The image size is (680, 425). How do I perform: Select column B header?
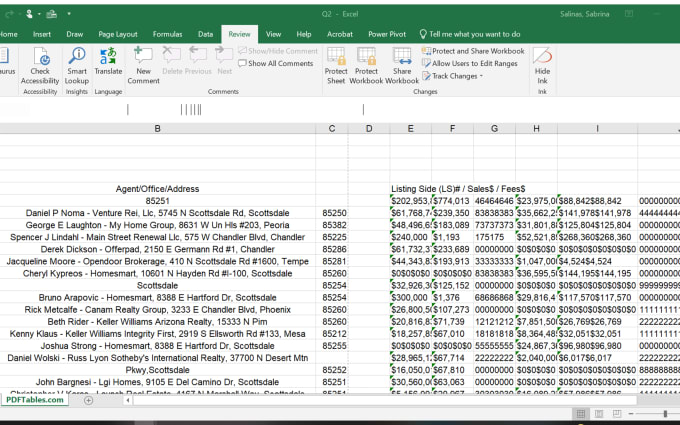click(157, 128)
